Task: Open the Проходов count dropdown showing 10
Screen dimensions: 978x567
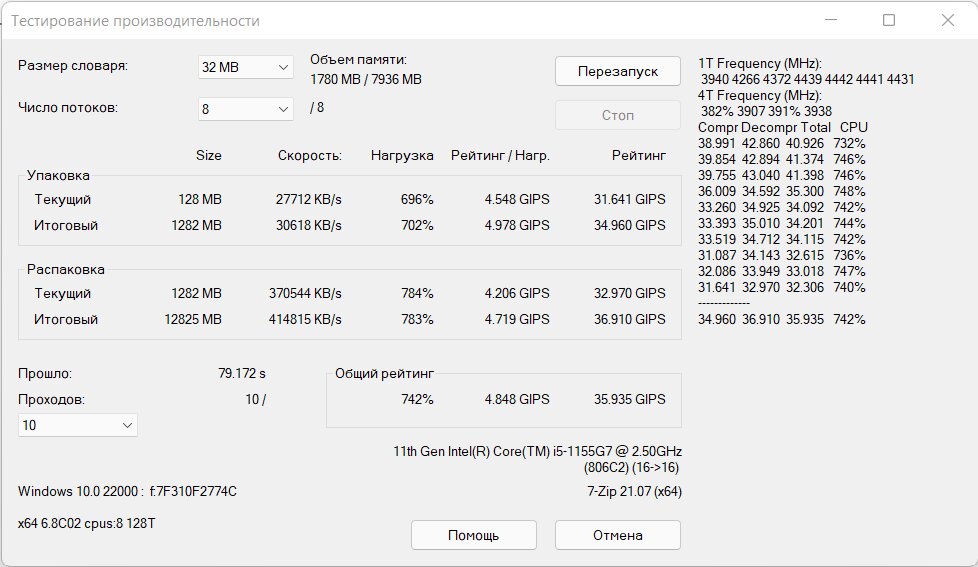Action: [x=78, y=425]
